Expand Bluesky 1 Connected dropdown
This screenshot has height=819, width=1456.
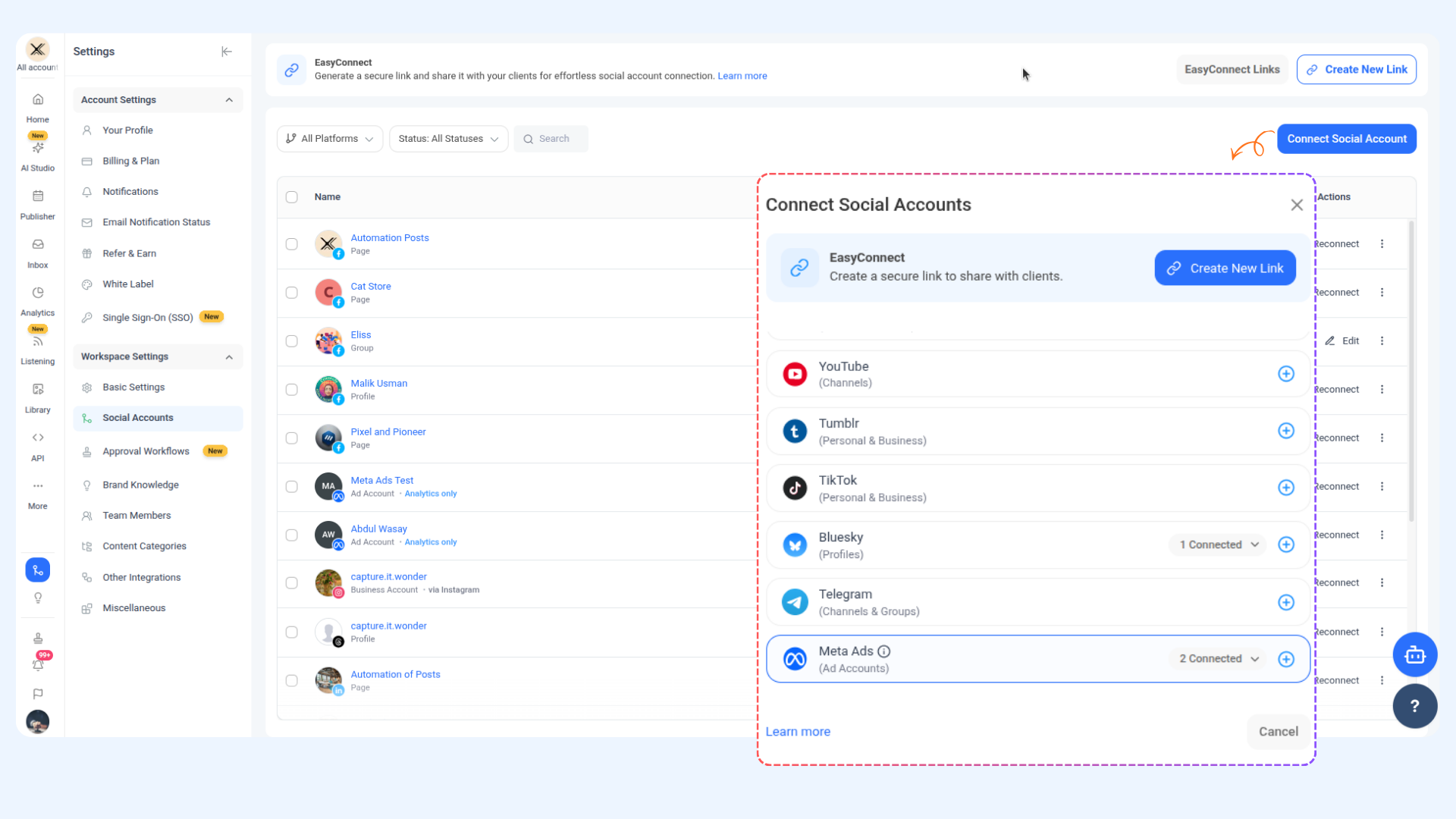click(1219, 544)
